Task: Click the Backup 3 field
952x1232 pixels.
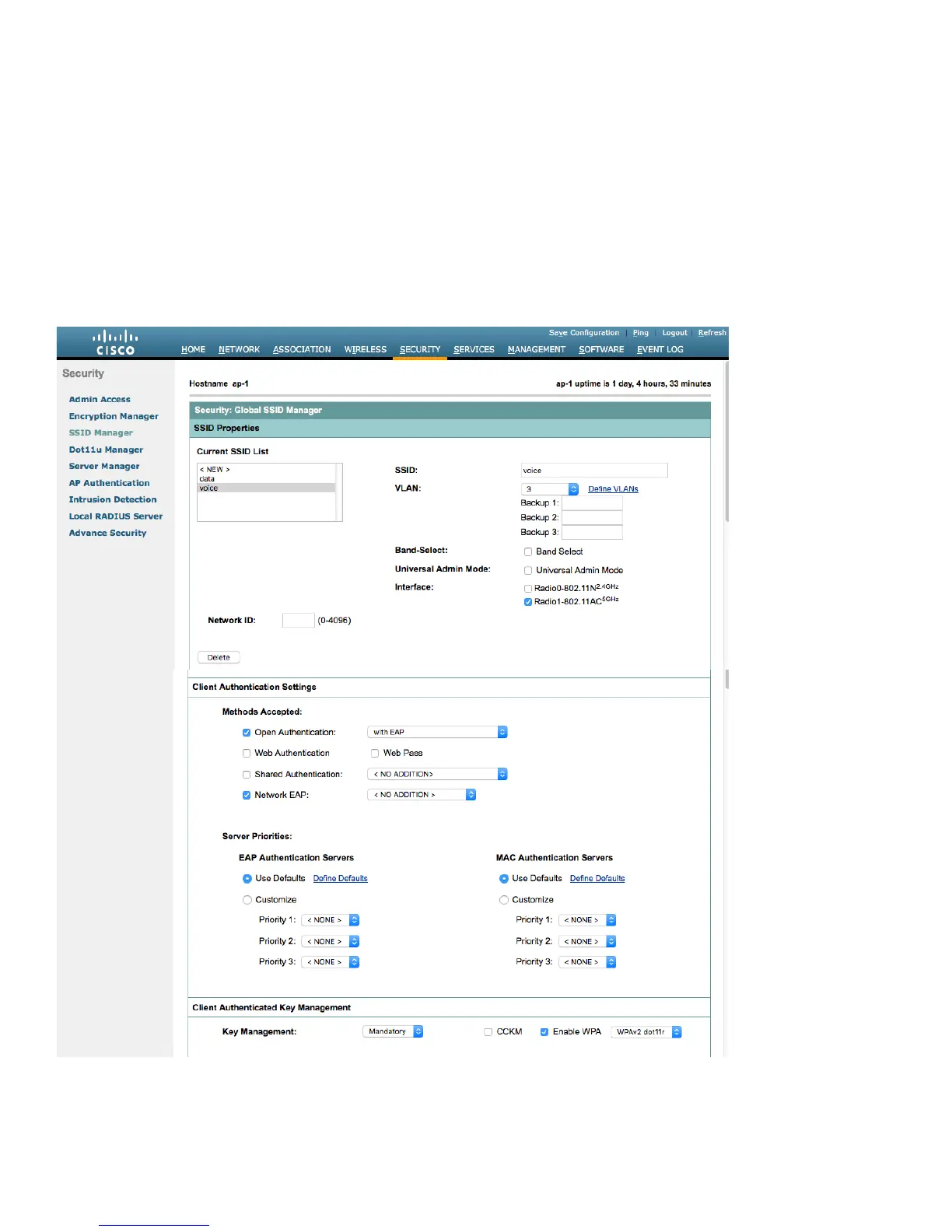Action: tap(592, 533)
